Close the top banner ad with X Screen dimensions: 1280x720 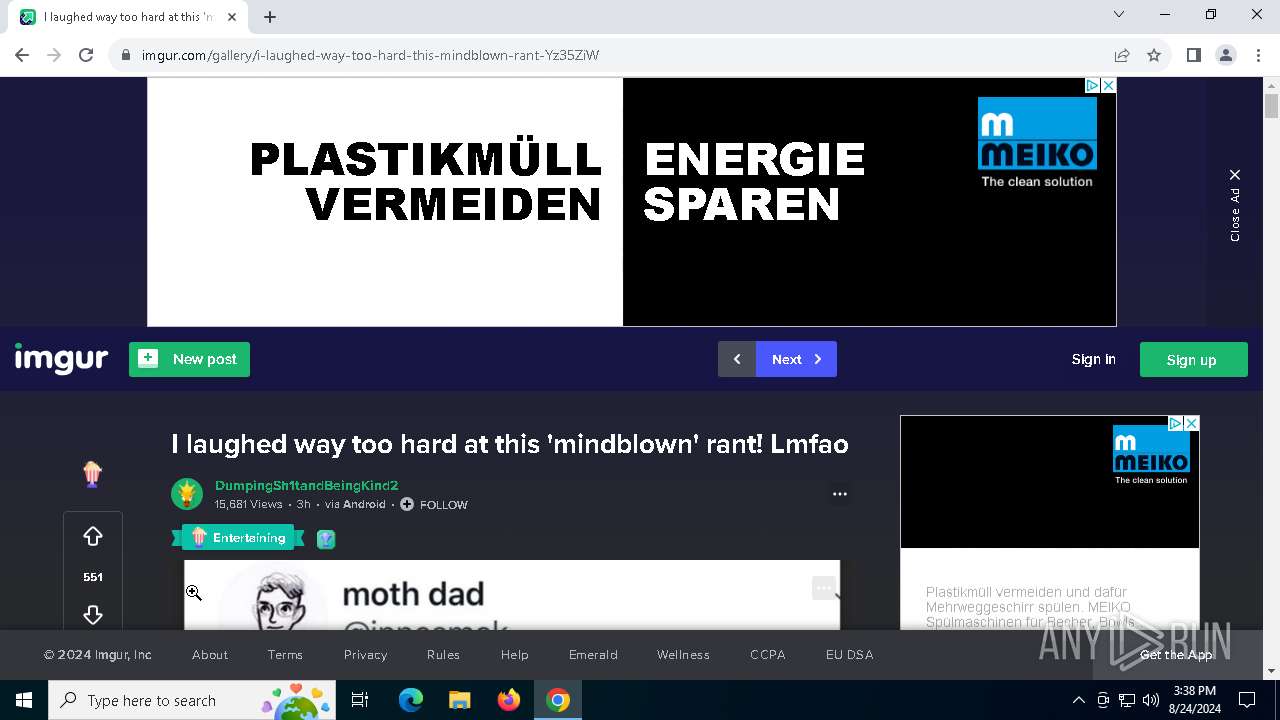point(1108,86)
